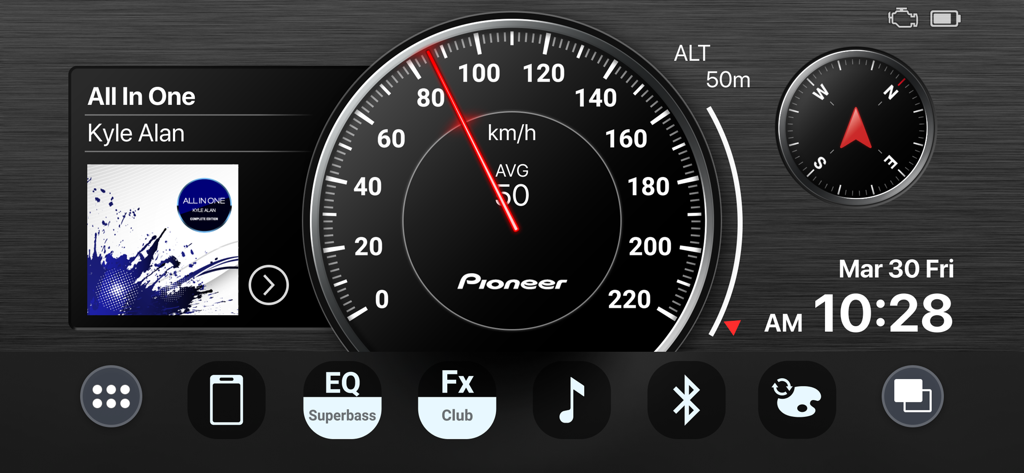
Task: Open the music note source icon
Action: [572, 400]
